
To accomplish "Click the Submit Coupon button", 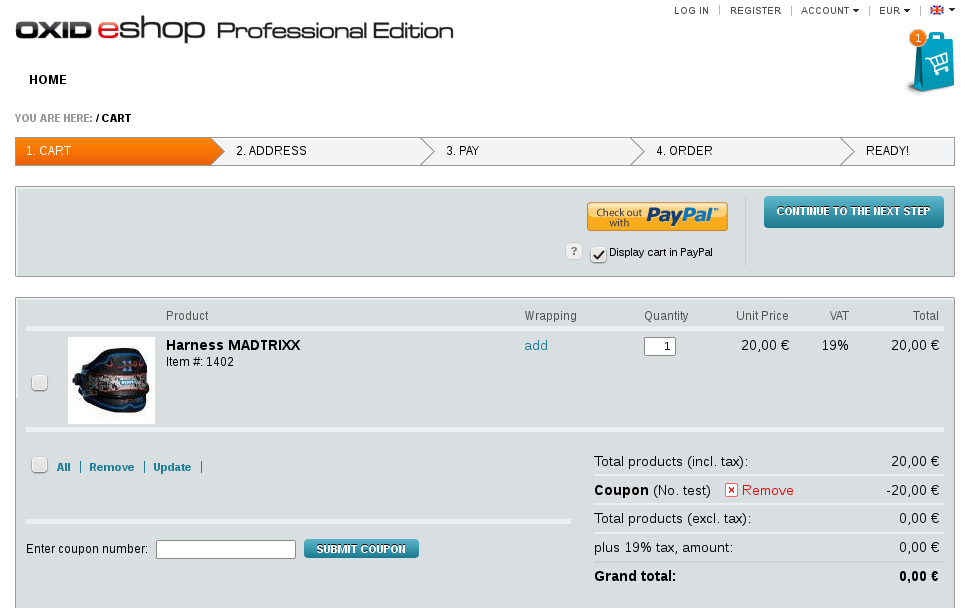I will tap(361, 549).
